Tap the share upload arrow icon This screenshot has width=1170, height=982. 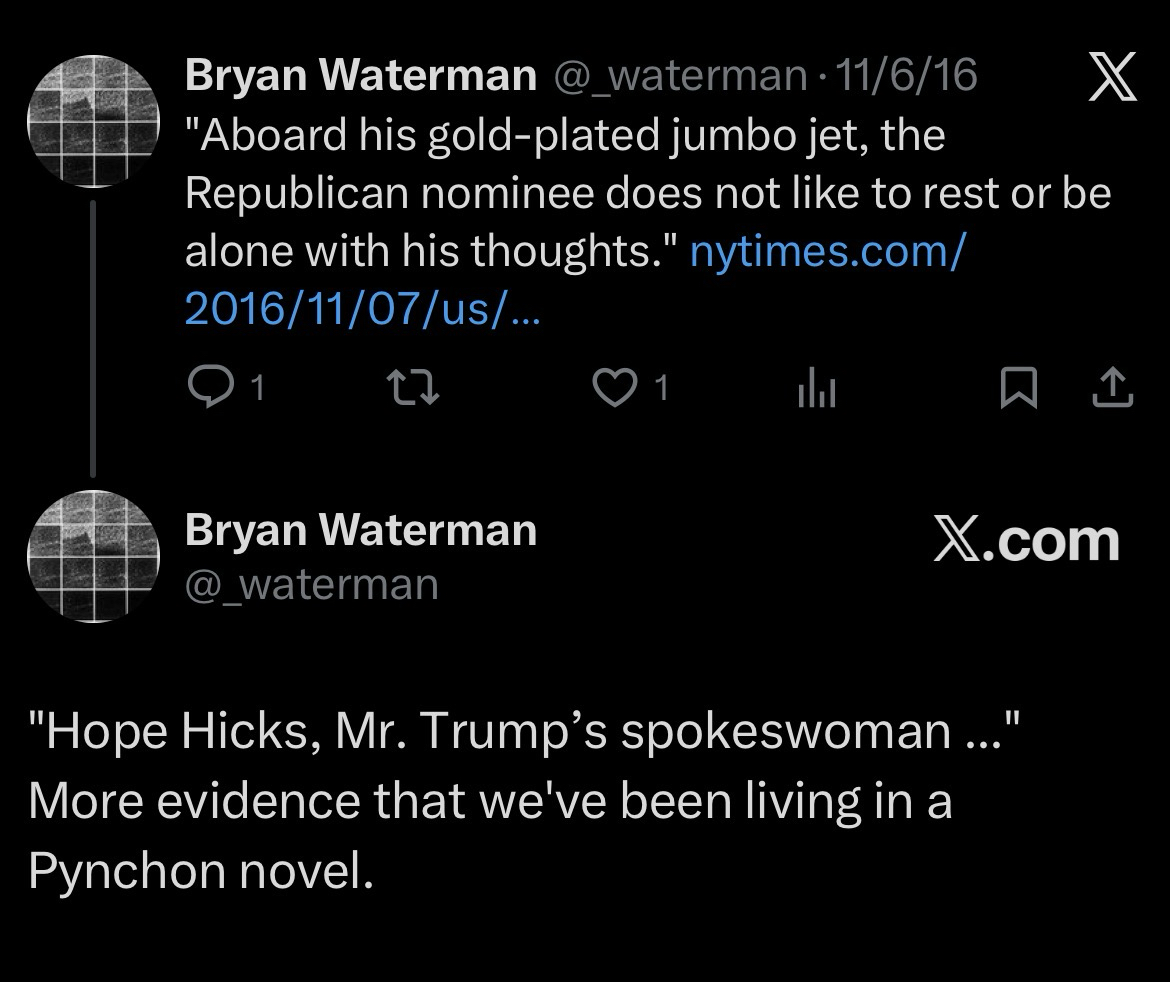coord(1113,389)
